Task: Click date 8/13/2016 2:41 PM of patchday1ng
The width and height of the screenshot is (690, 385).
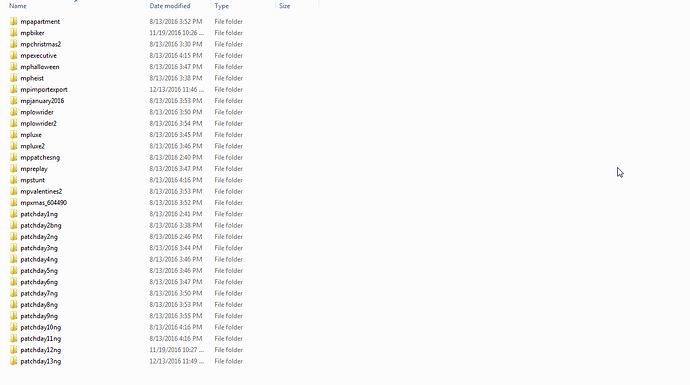Action: tap(176, 214)
